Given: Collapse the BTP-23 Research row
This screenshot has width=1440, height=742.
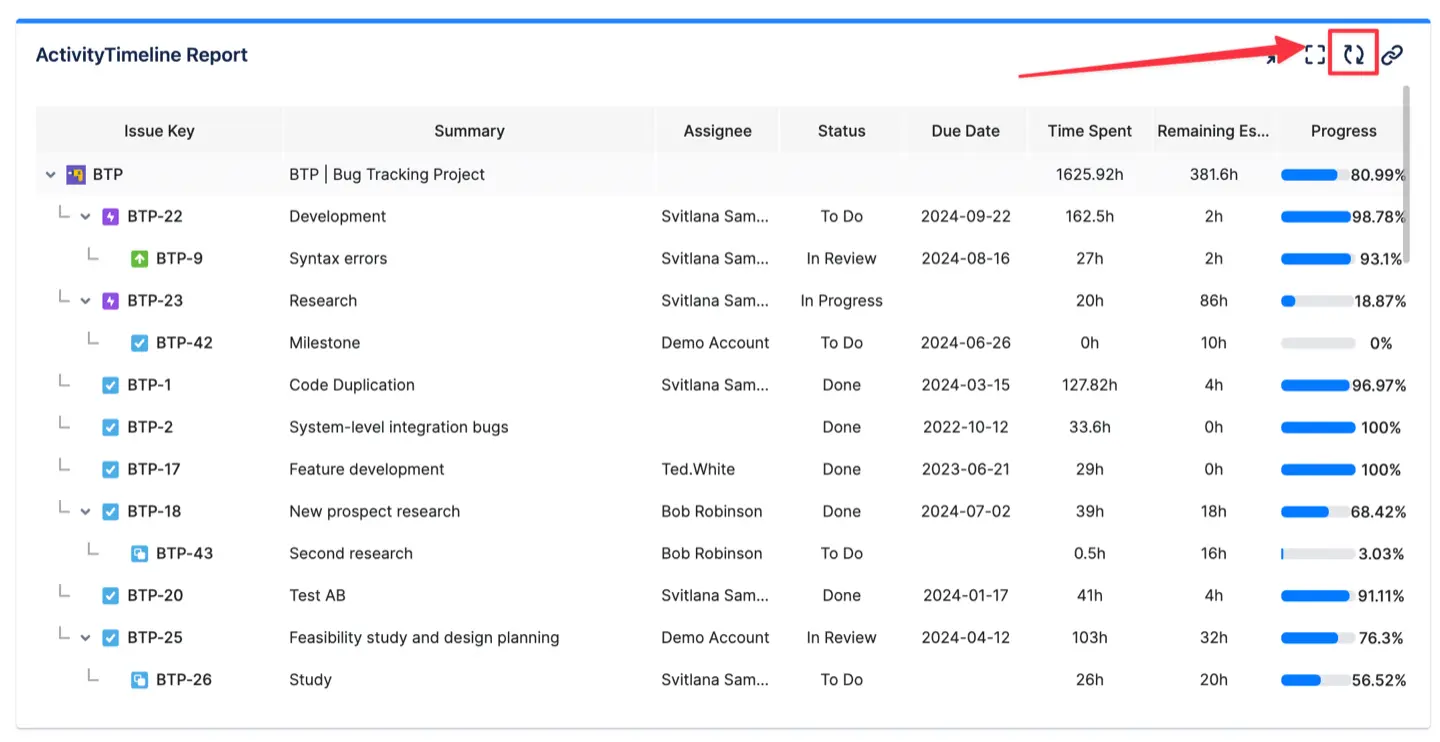Looking at the screenshot, I should (86, 301).
